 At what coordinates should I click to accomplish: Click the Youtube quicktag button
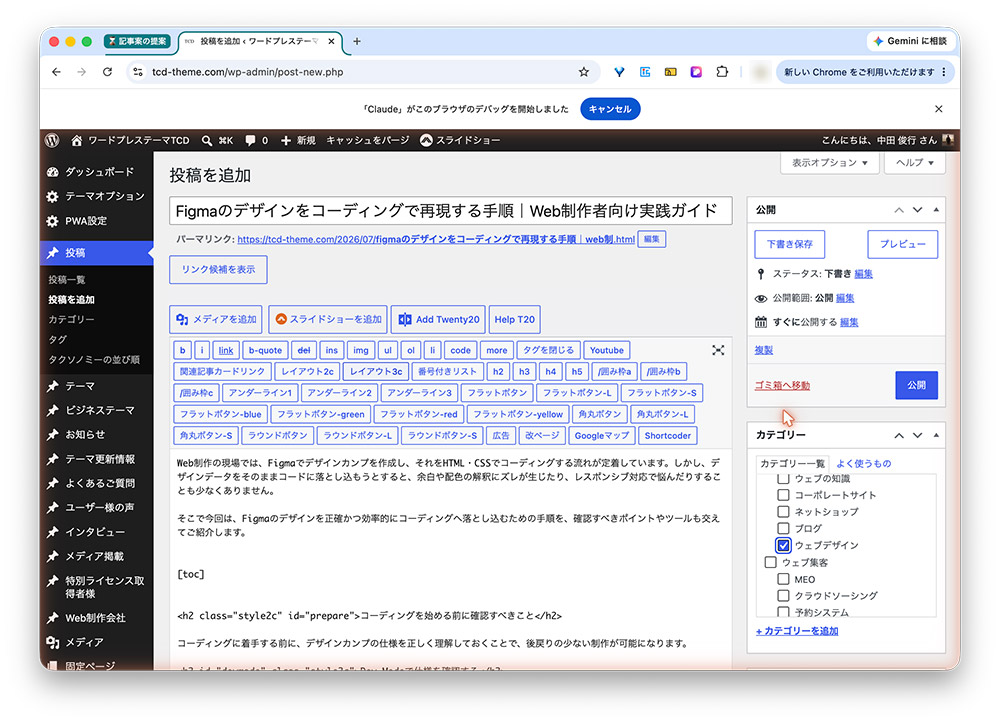pyautogui.click(x=607, y=350)
